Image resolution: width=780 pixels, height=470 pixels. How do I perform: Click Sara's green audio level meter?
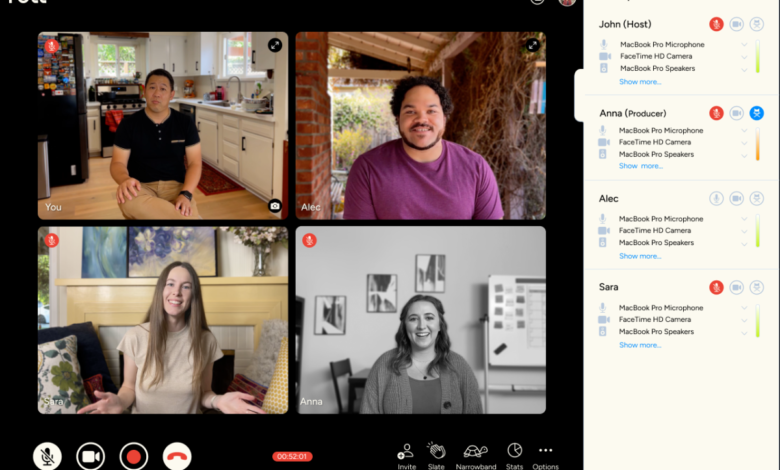(758, 321)
